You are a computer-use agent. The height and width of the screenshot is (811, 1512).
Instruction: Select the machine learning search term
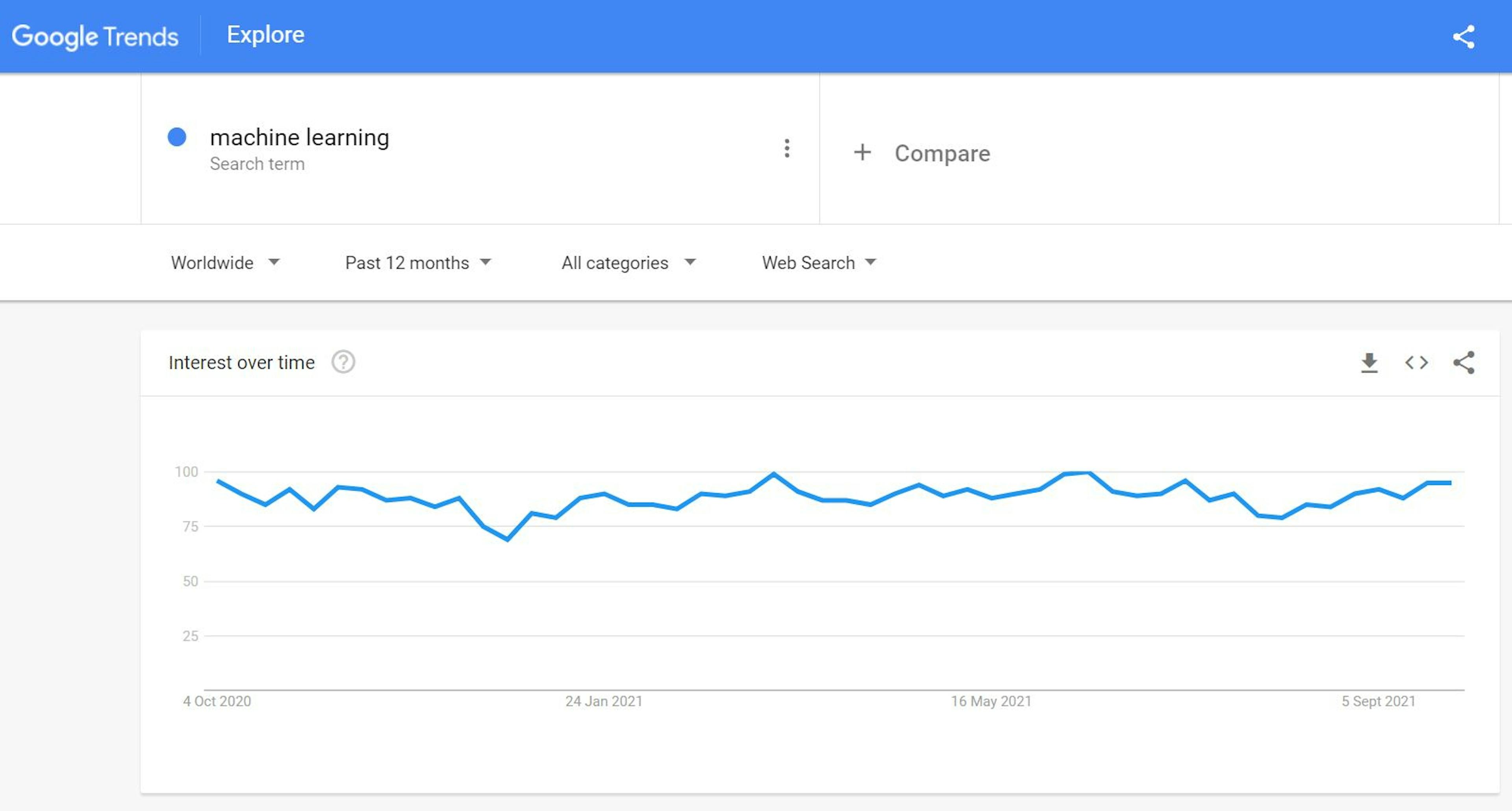tap(300, 137)
